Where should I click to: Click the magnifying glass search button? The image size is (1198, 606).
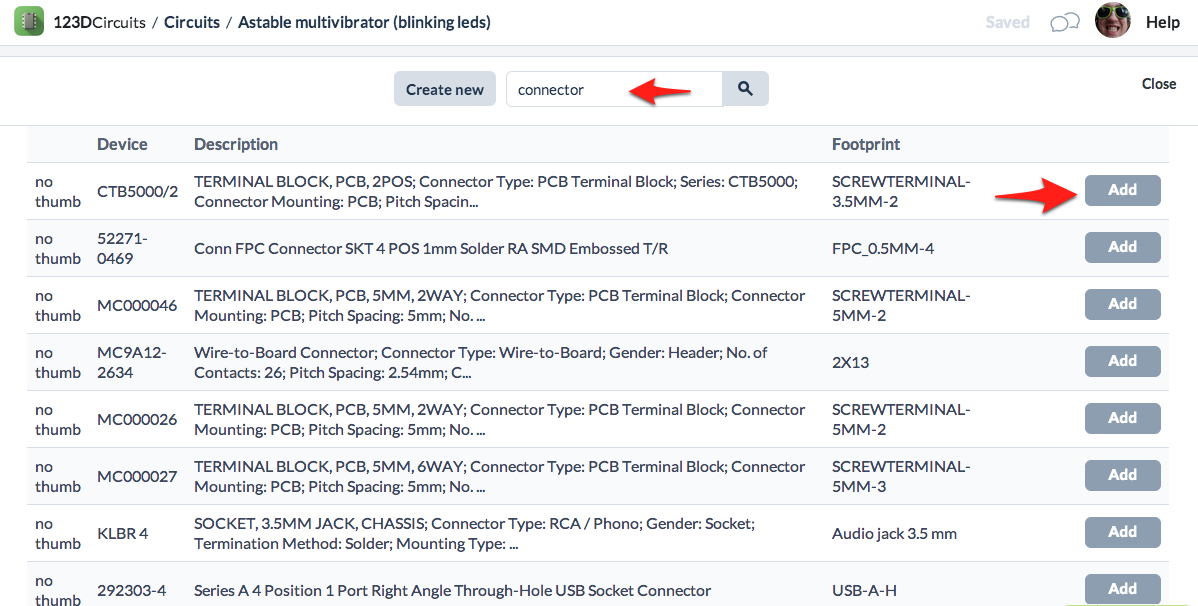745,89
